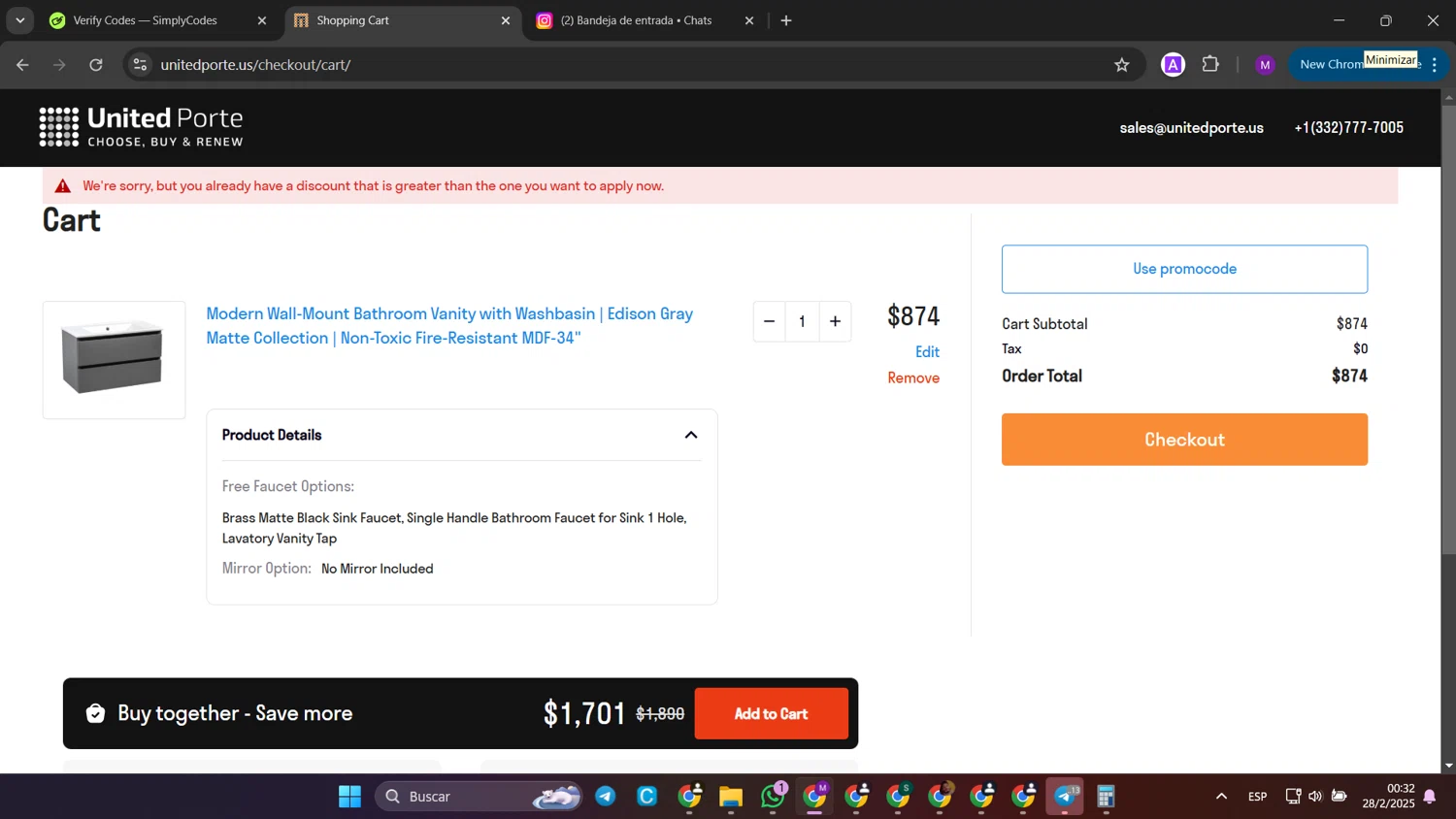
Task: Open the Chrome icon with M badge
Action: [815, 797]
